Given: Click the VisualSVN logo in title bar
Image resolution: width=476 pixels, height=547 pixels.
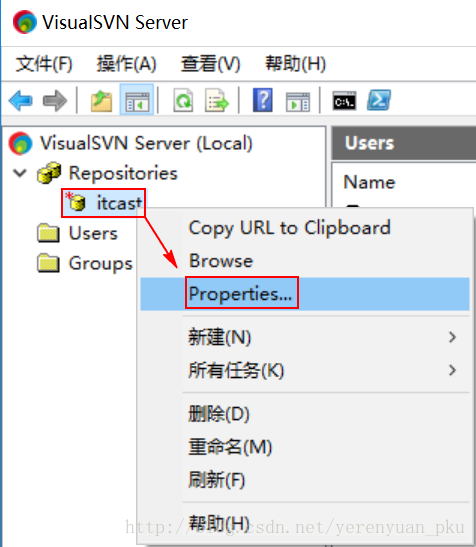Looking at the screenshot, I should (25, 22).
